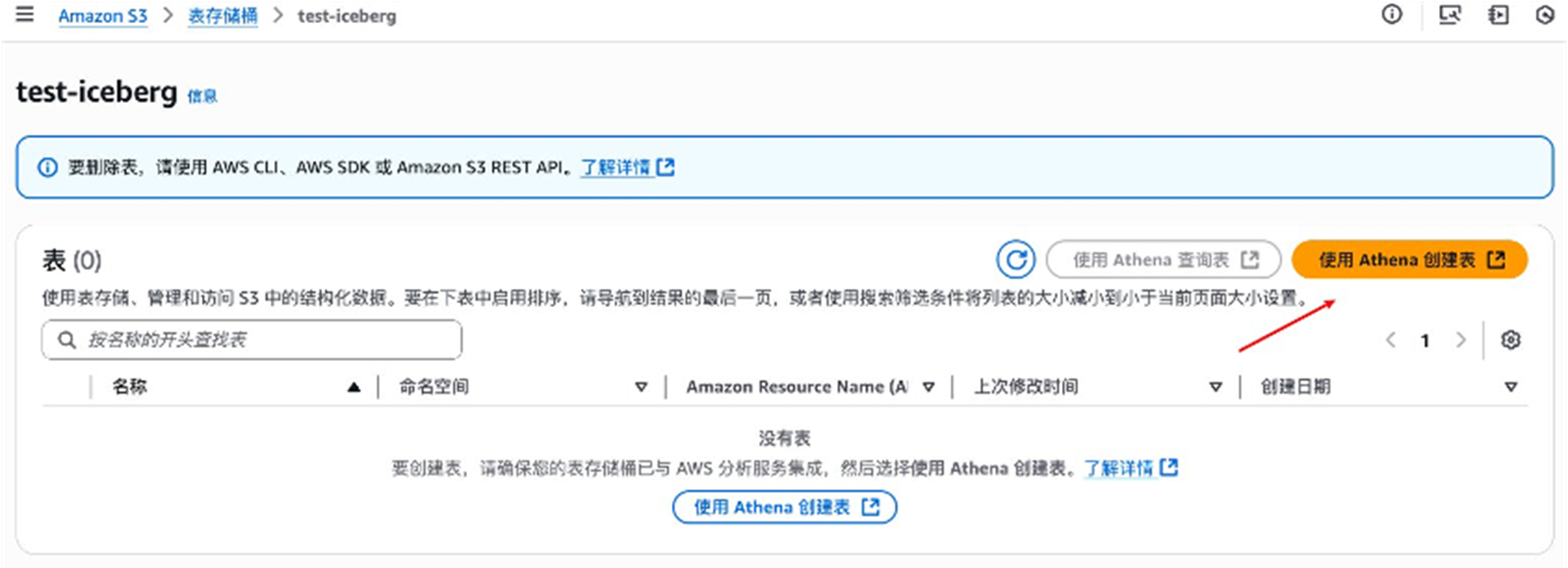Viewport: 1568px width, 568px height.
Task: Sort by 名称 column ascending arrow
Action: (353, 388)
